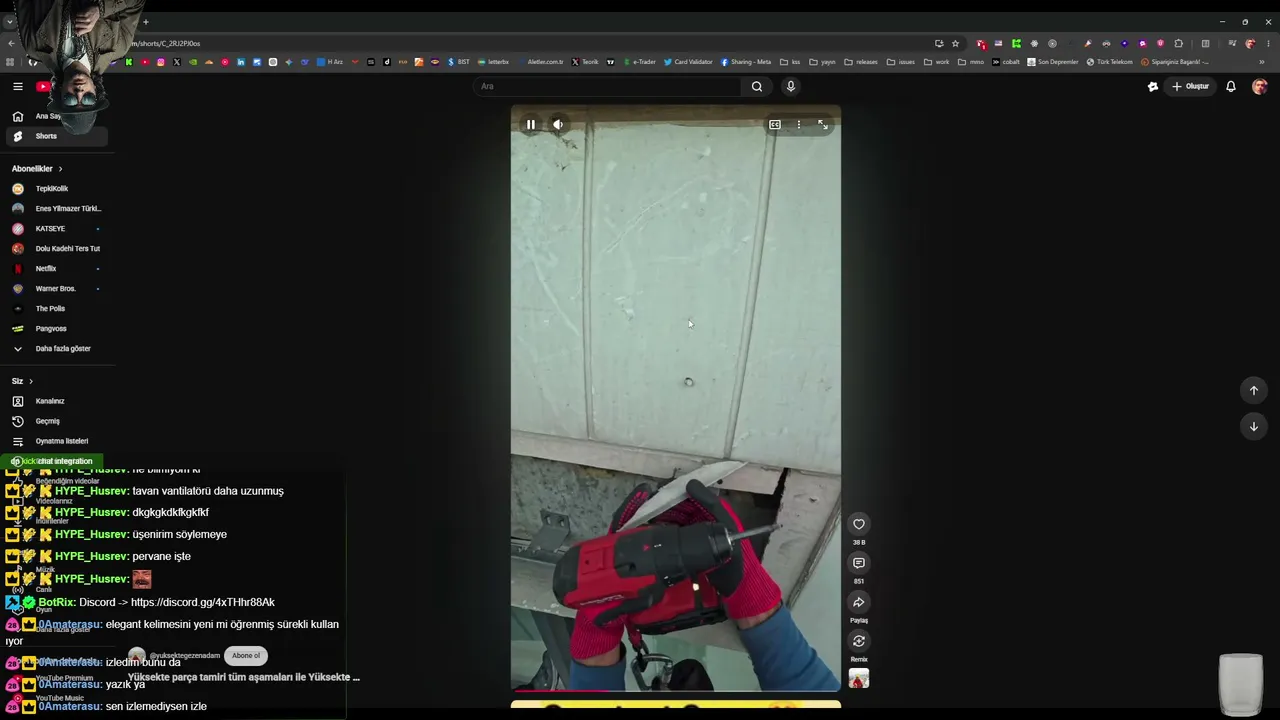The width and height of the screenshot is (1280, 720).
Task: Open the BIST bookmark
Action: [x=459, y=62]
